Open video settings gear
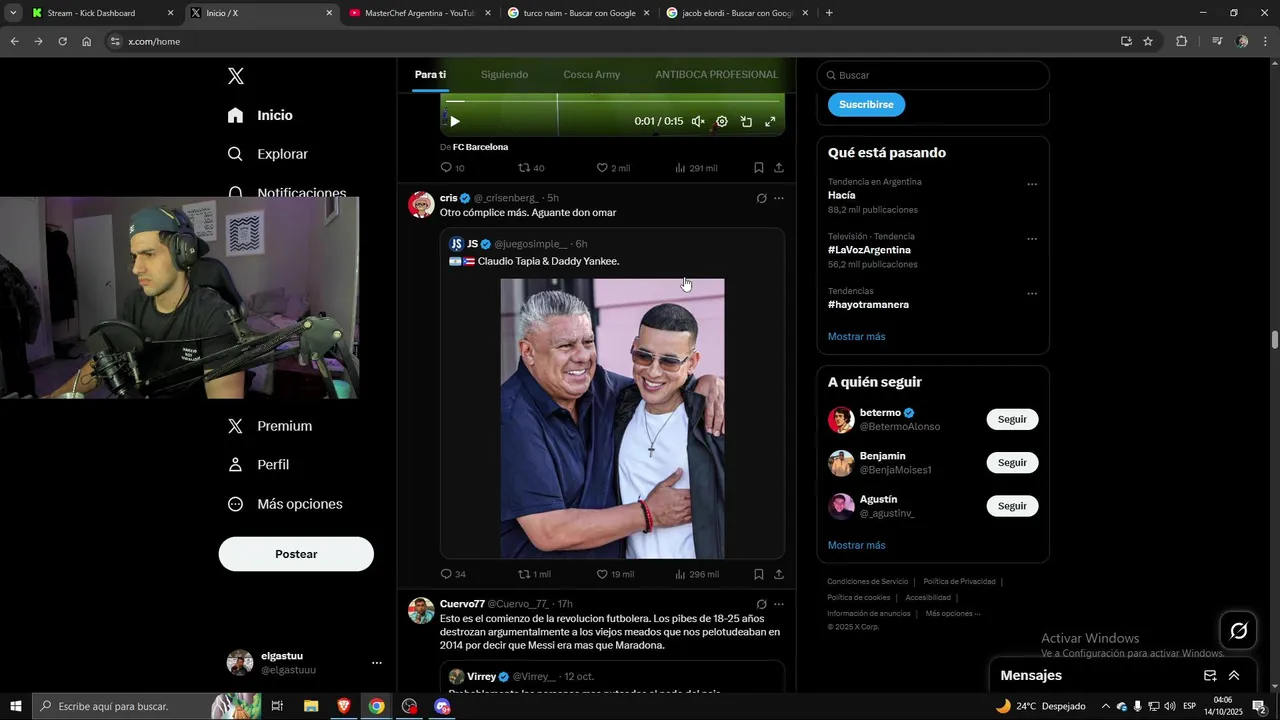The image size is (1280, 720). (722, 122)
